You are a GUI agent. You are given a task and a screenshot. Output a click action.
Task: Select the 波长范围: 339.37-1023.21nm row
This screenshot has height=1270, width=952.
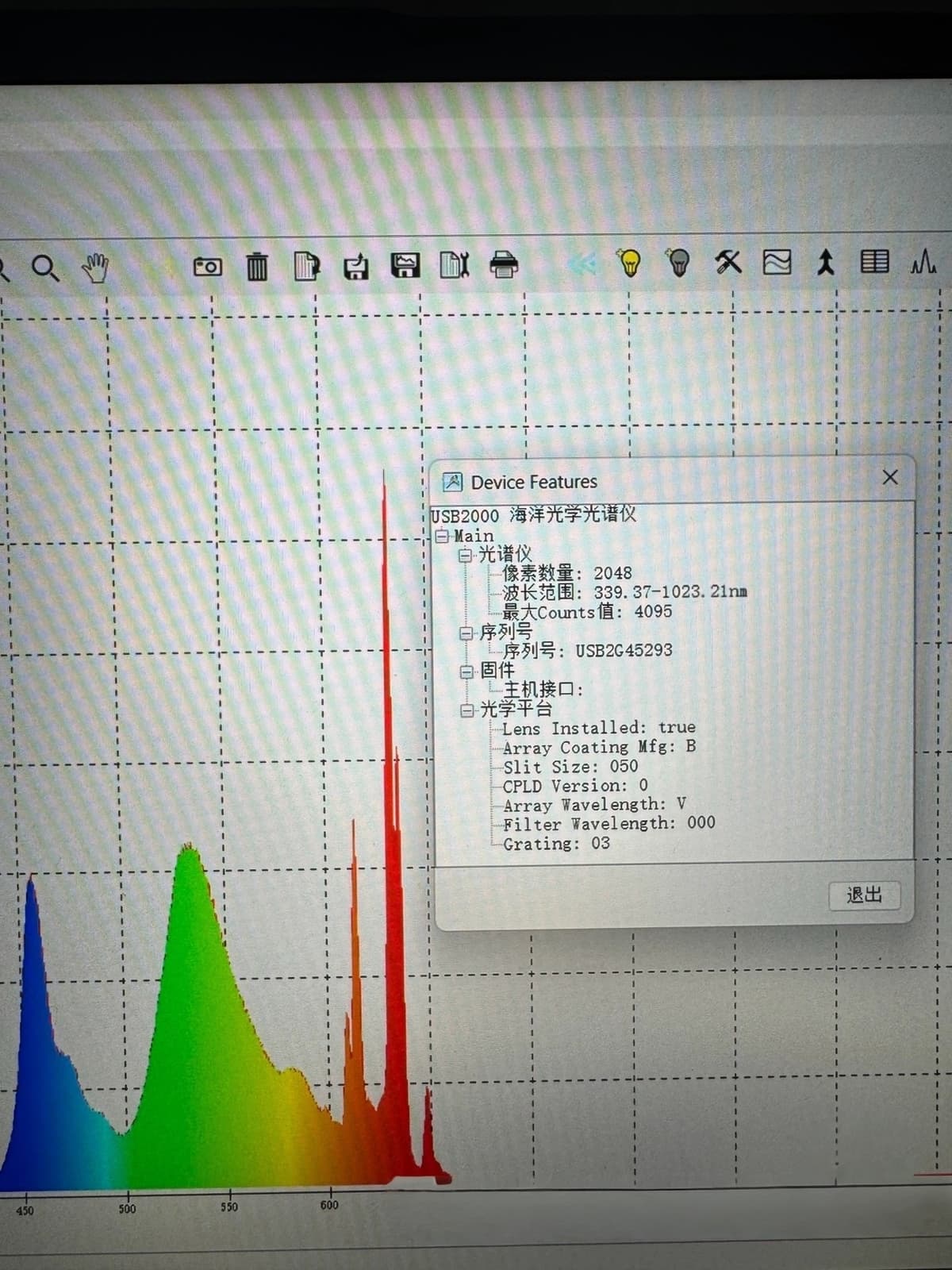click(625, 592)
